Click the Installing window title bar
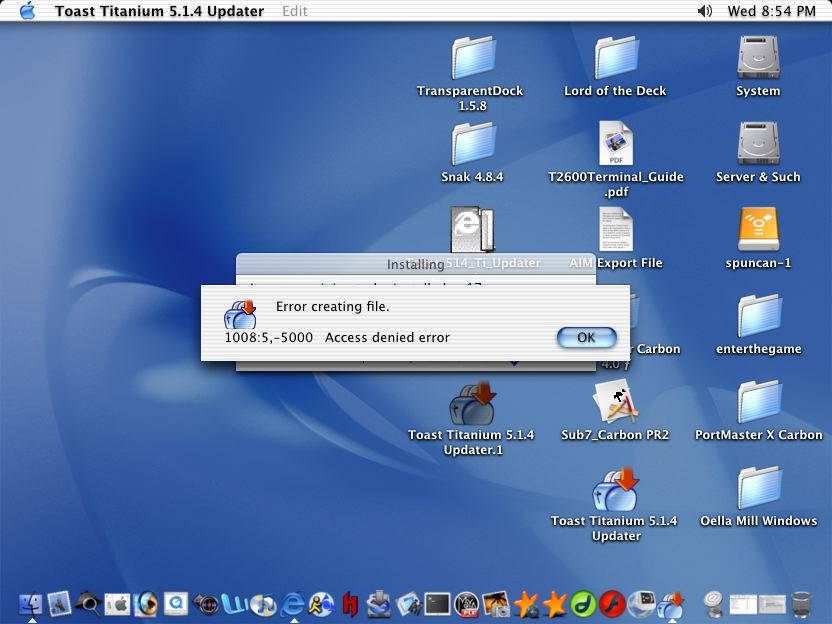This screenshot has width=832, height=624. [415, 264]
